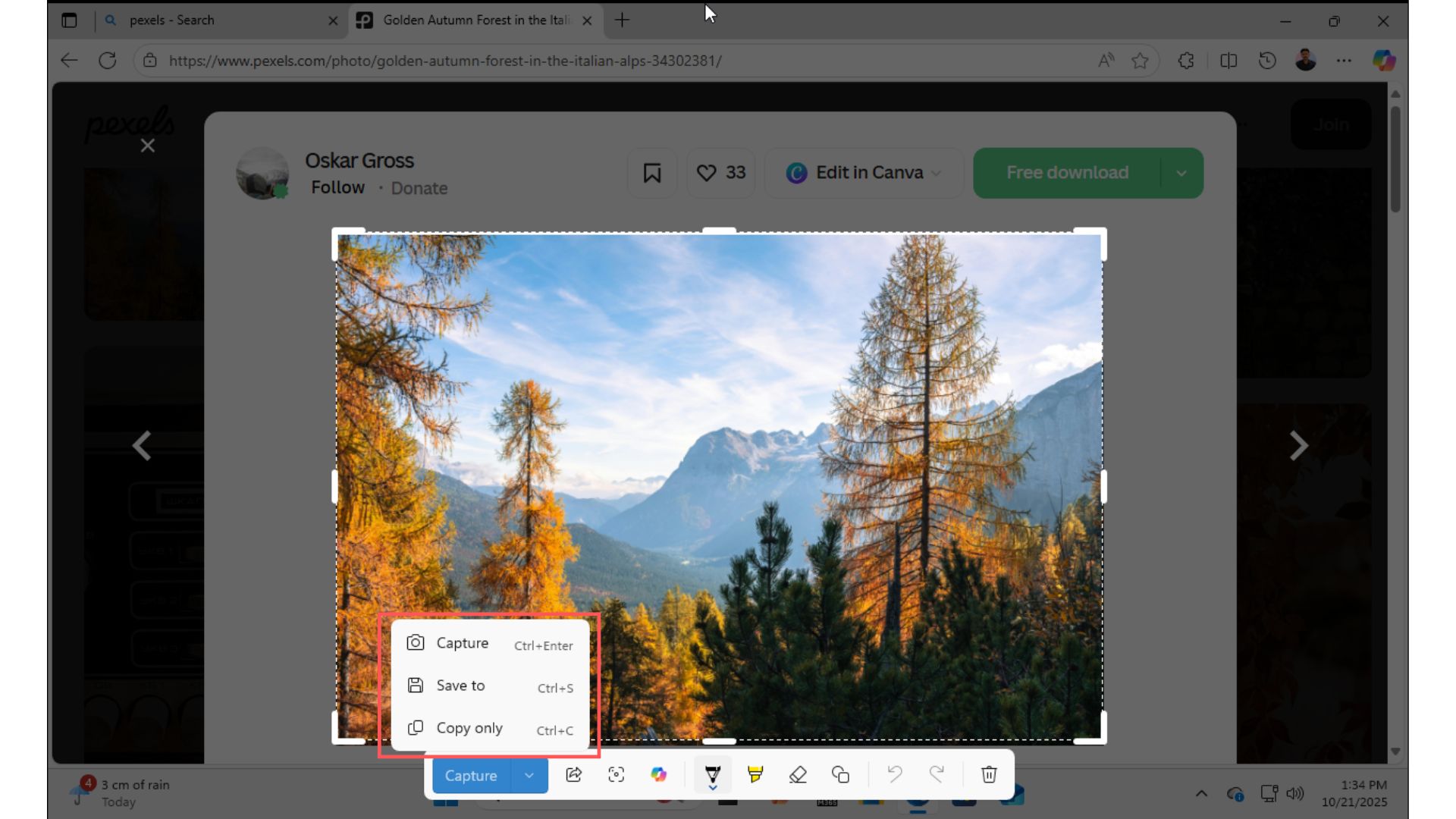
Task: Delete the capture with the trash icon
Action: 989,775
